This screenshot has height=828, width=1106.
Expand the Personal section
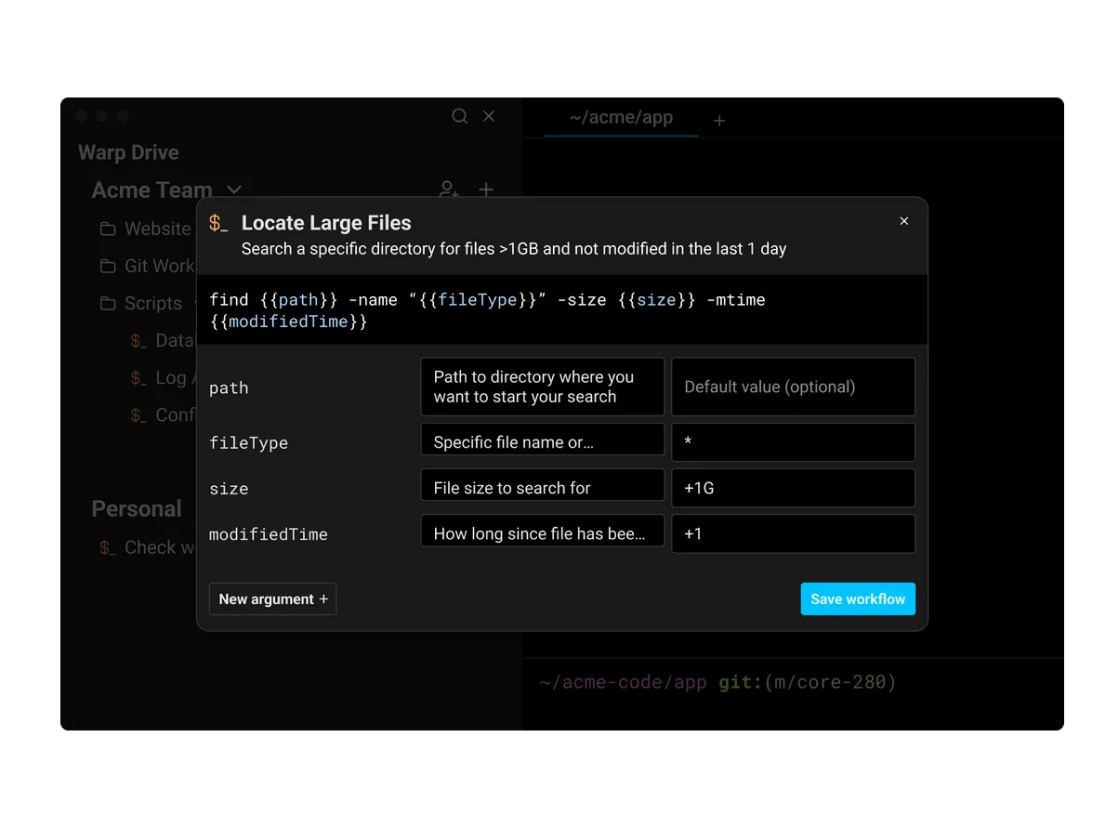137,509
